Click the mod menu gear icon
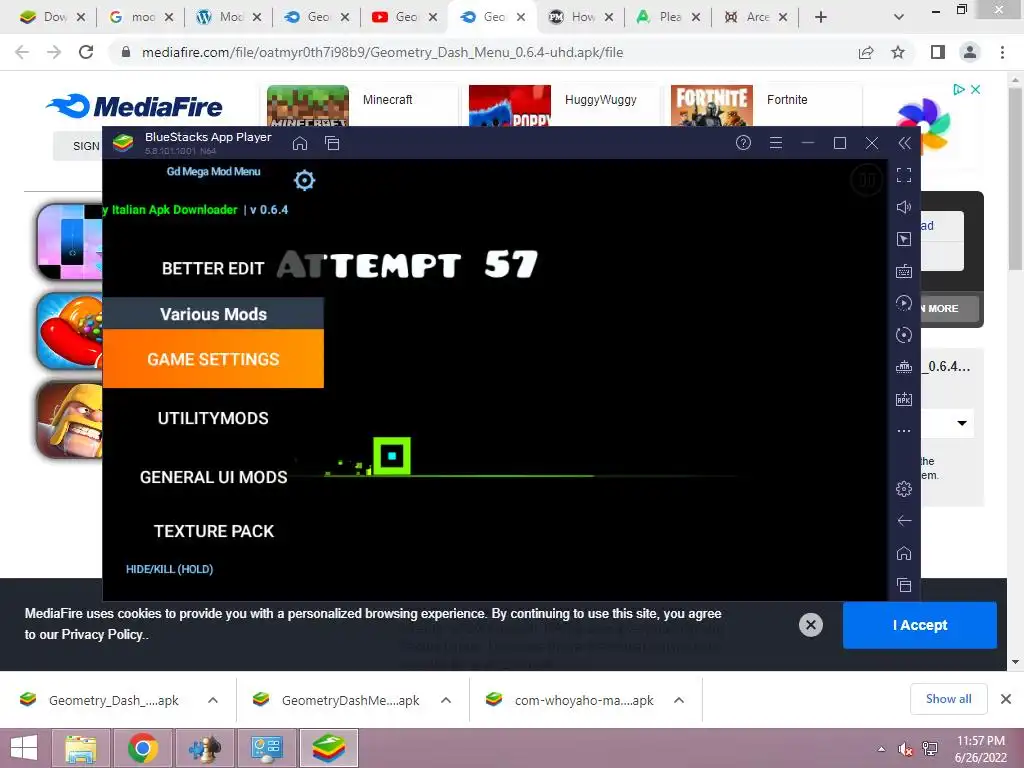The height and width of the screenshot is (768, 1024). coord(304,180)
